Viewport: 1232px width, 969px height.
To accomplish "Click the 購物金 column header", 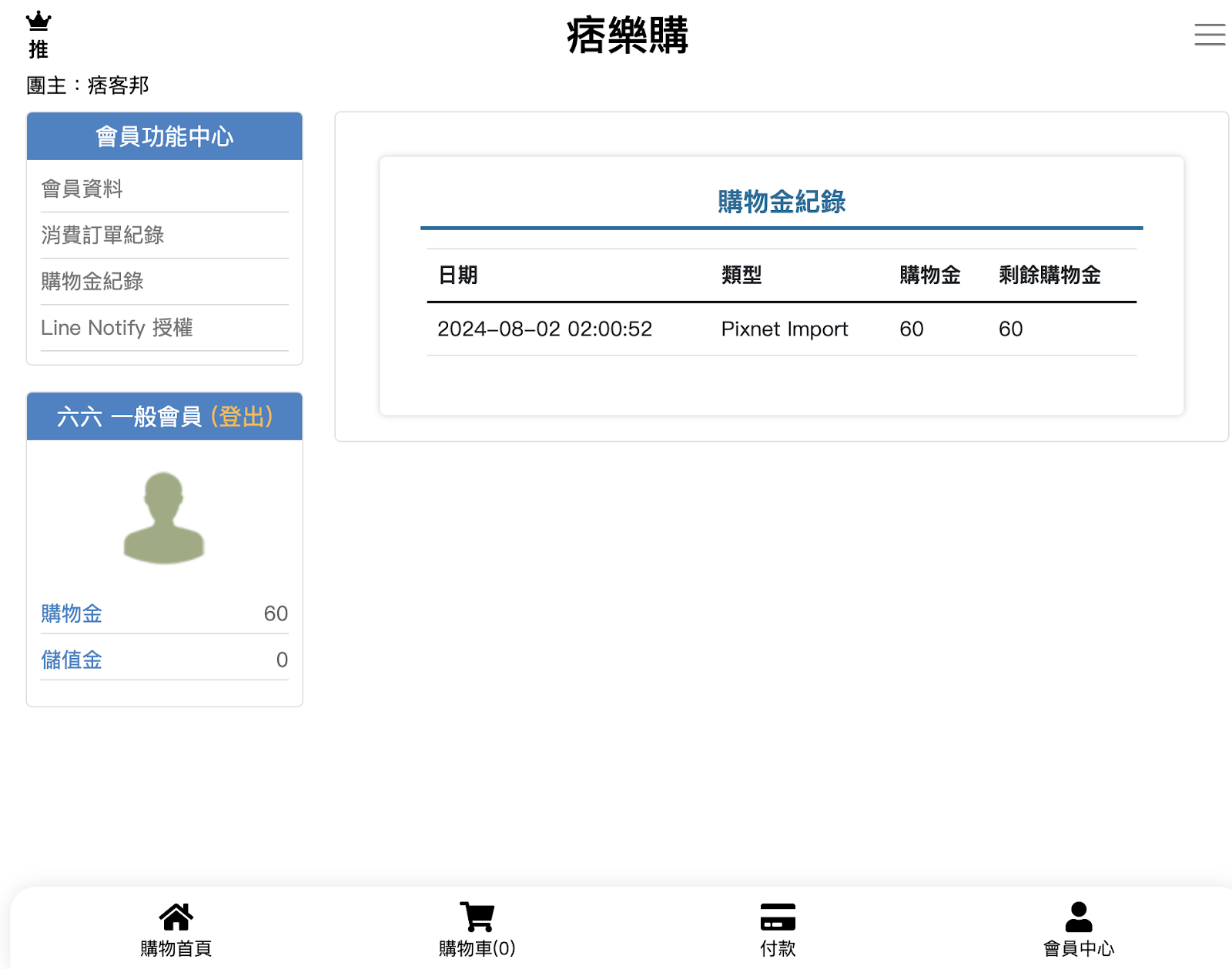I will [930, 275].
